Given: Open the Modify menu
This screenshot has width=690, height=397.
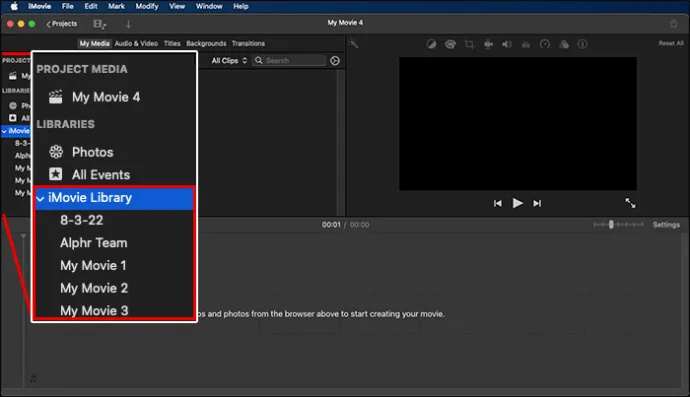Looking at the screenshot, I should (x=147, y=6).
